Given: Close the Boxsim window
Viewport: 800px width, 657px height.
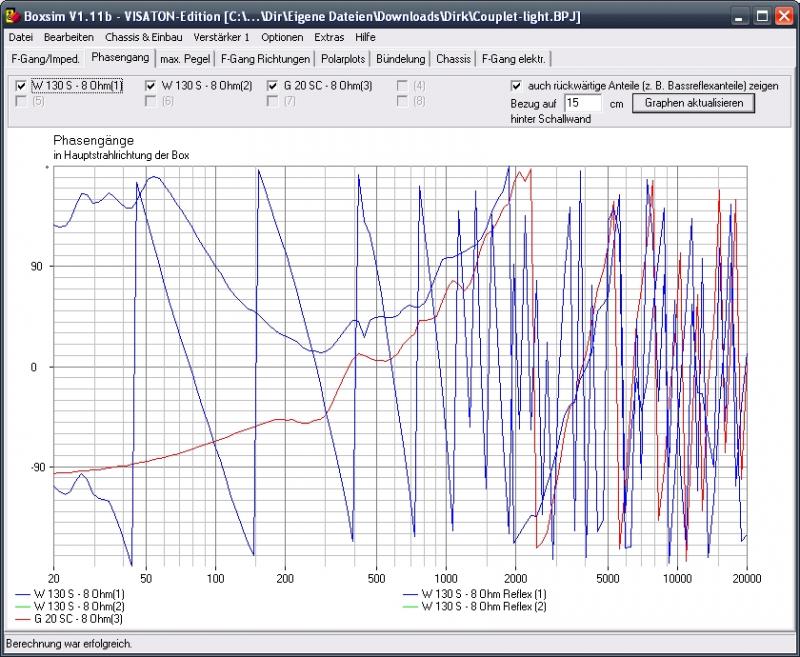Looking at the screenshot, I should coord(784,16).
